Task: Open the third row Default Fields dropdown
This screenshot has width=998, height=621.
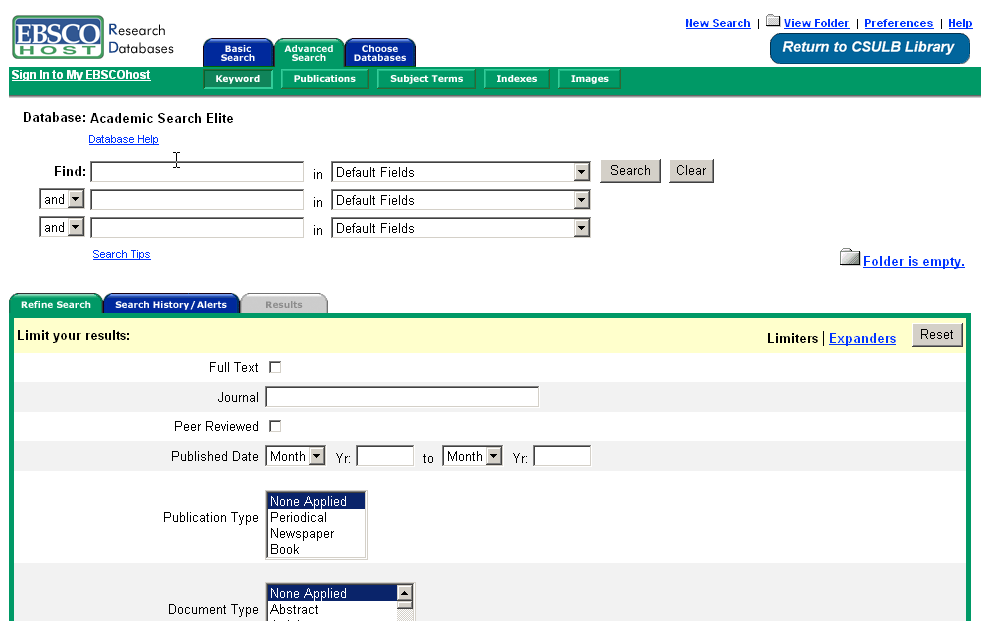Action: (461, 228)
